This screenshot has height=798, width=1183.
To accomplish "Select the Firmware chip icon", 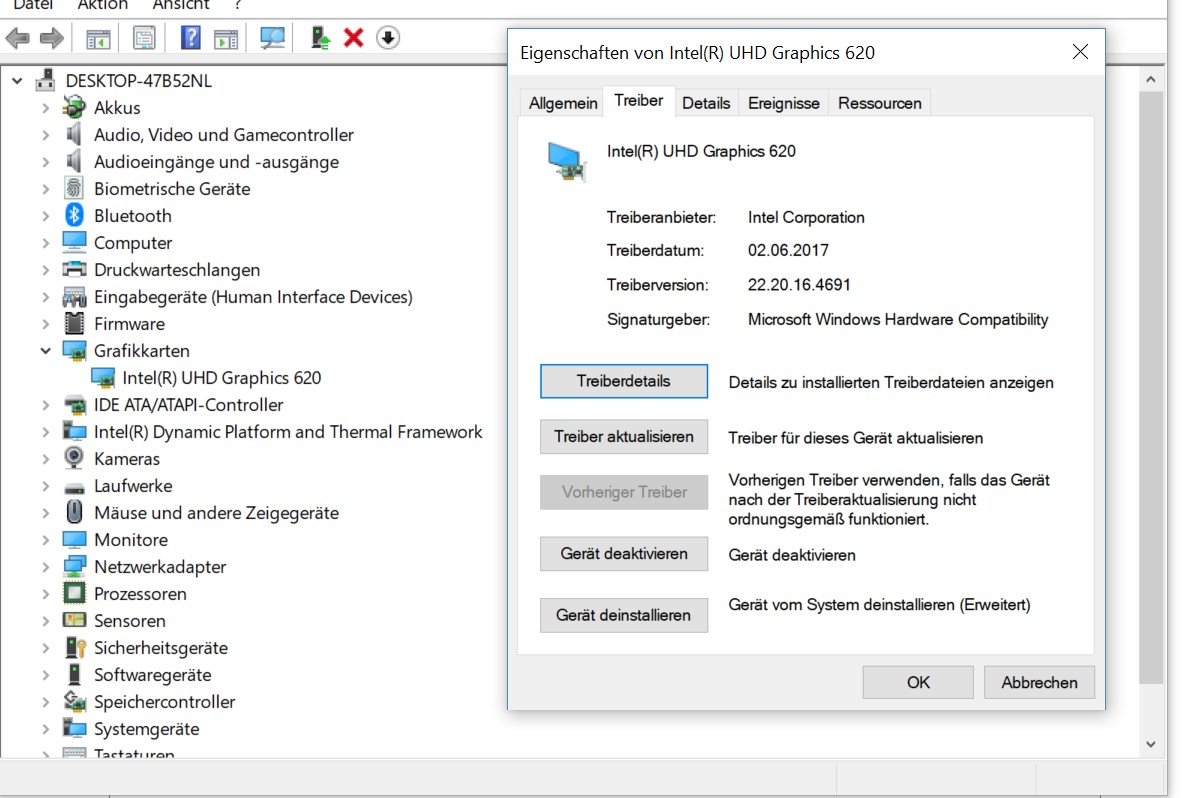I will [74, 323].
